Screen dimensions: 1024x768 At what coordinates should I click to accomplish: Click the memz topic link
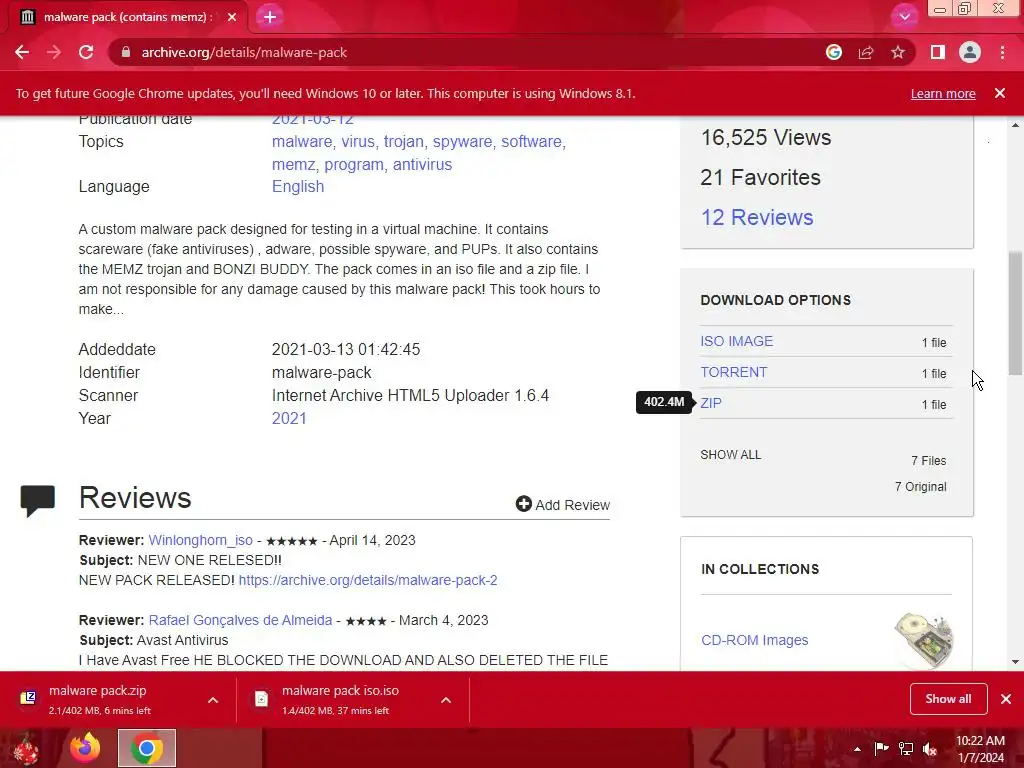[293, 165]
